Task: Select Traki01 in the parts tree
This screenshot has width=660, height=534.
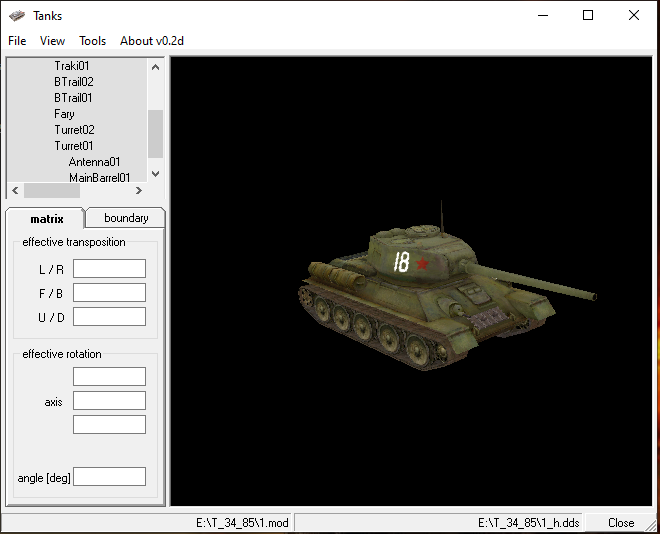Action: tap(72, 66)
